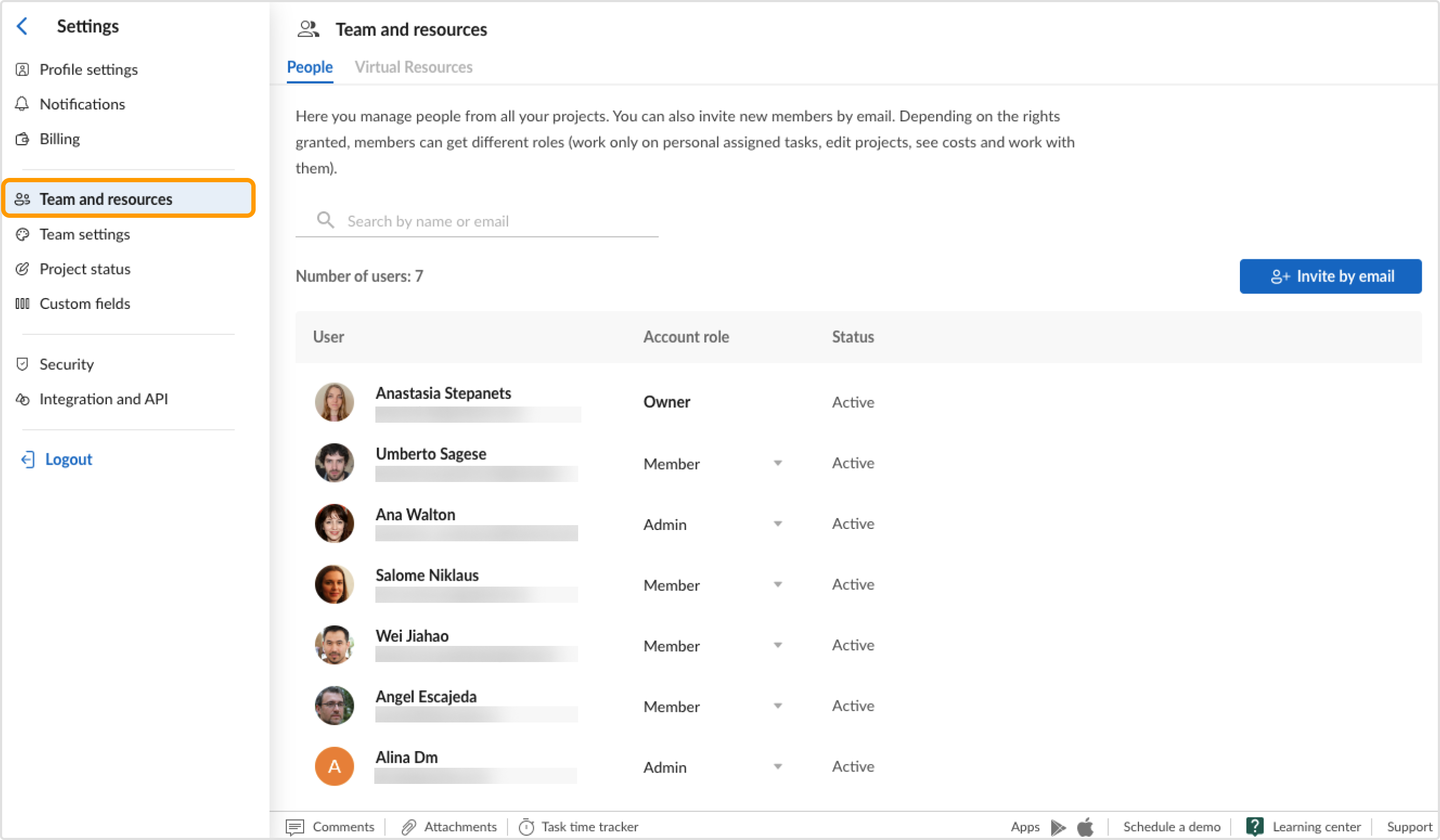
Task: Click the back arrow to leave Settings
Action: (x=22, y=26)
